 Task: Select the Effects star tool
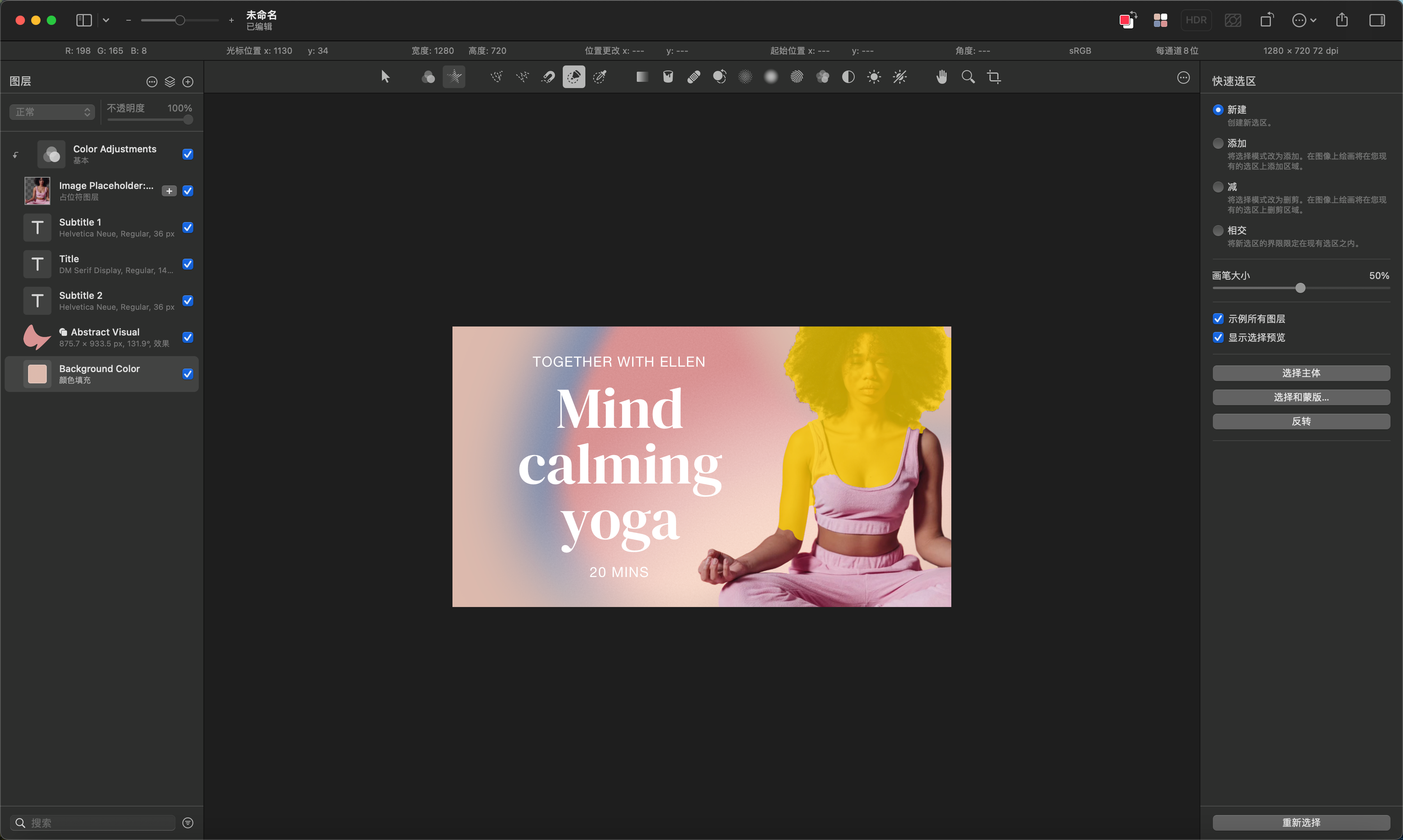click(454, 76)
